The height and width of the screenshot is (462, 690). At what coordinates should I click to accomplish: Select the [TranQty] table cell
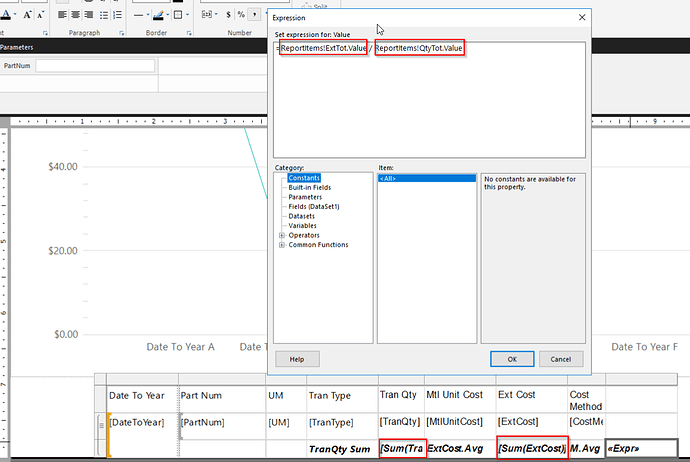[x=401, y=426]
